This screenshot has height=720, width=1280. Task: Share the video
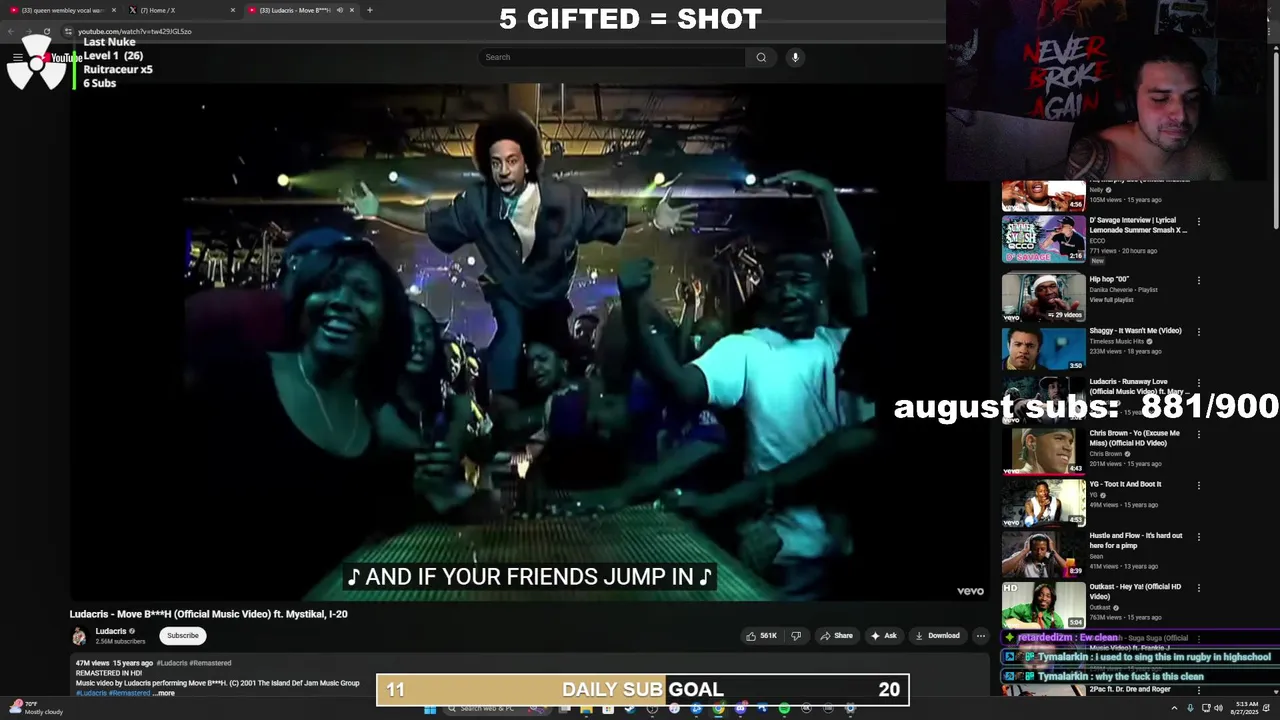coord(836,636)
